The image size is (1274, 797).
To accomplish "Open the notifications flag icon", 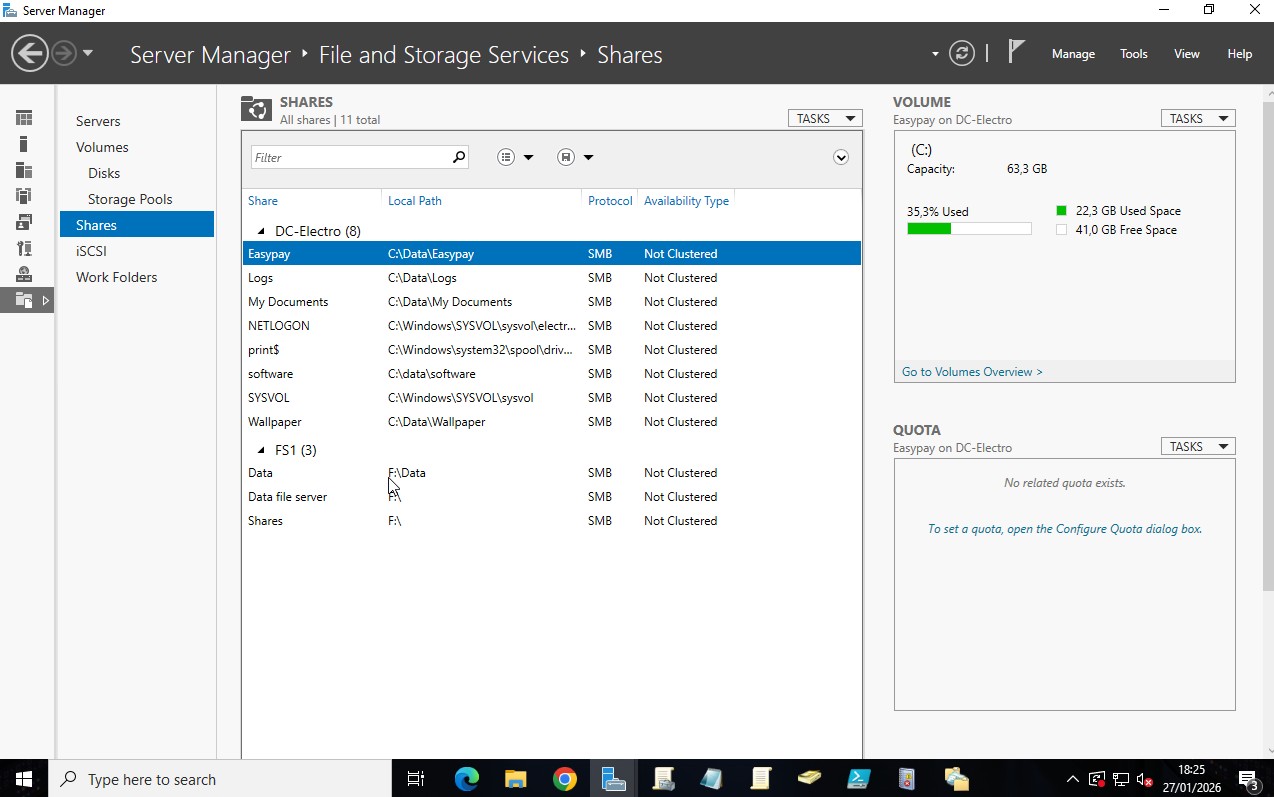I will coord(1016,52).
